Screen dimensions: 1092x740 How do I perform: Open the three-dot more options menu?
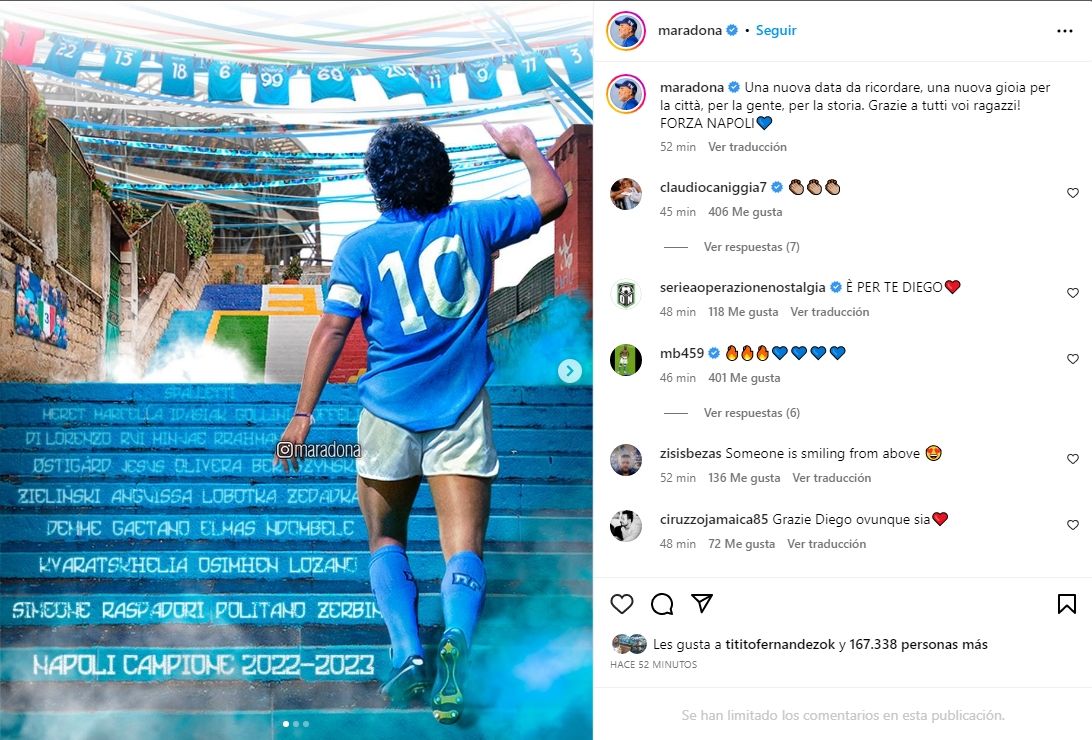tap(1065, 31)
